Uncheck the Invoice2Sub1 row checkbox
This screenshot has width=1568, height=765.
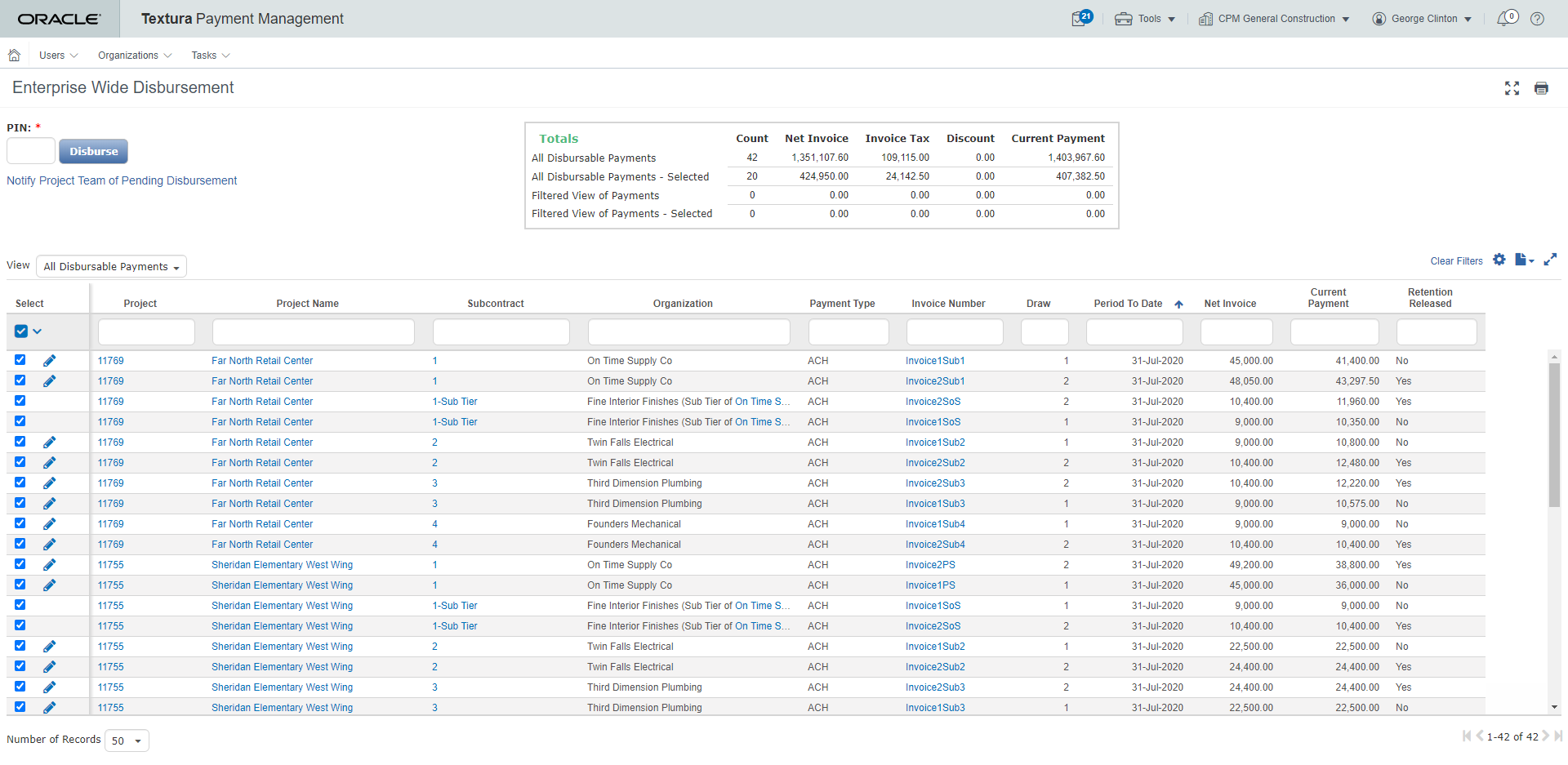tap(20, 380)
